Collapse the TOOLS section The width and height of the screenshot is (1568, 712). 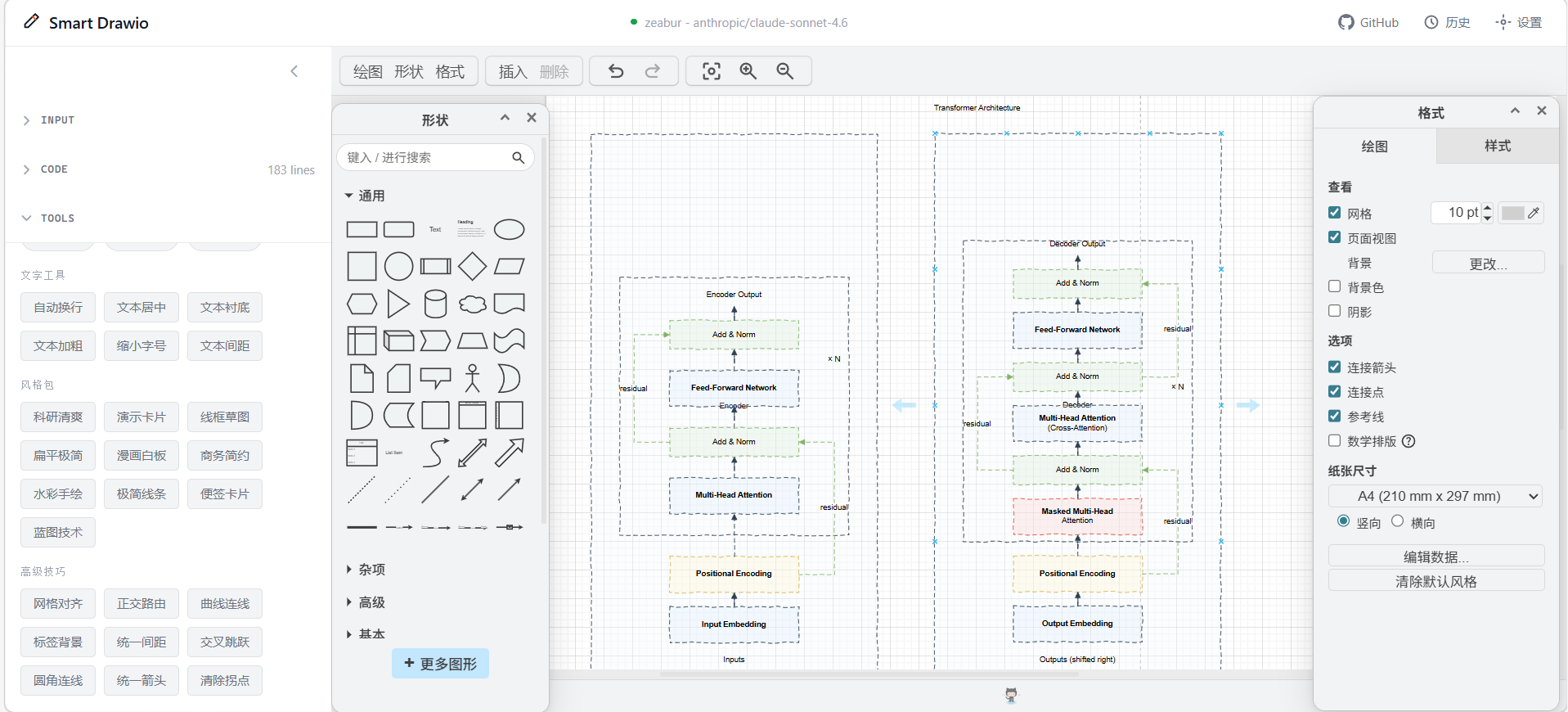(48, 219)
